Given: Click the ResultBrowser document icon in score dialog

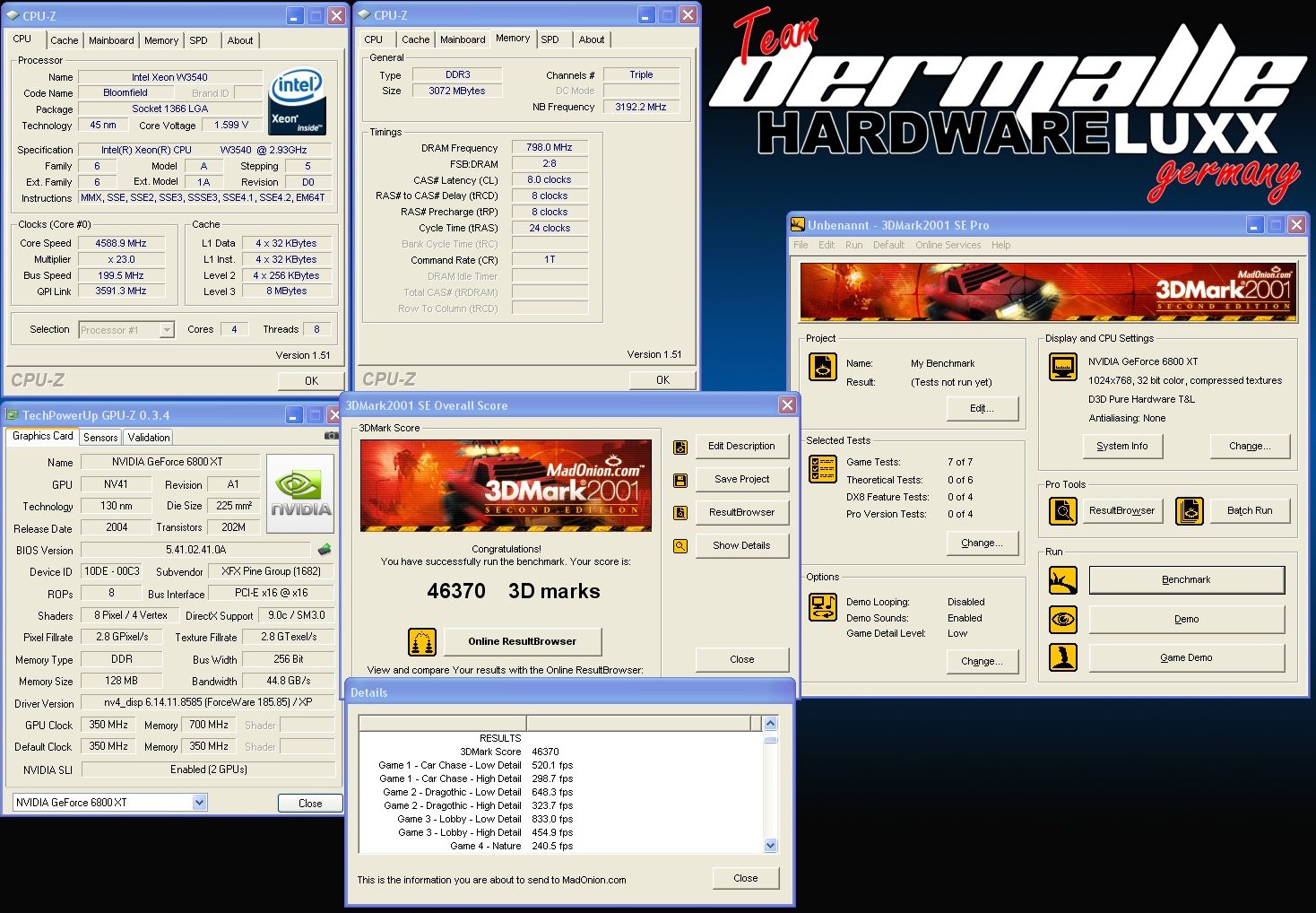Looking at the screenshot, I should coord(680,512).
